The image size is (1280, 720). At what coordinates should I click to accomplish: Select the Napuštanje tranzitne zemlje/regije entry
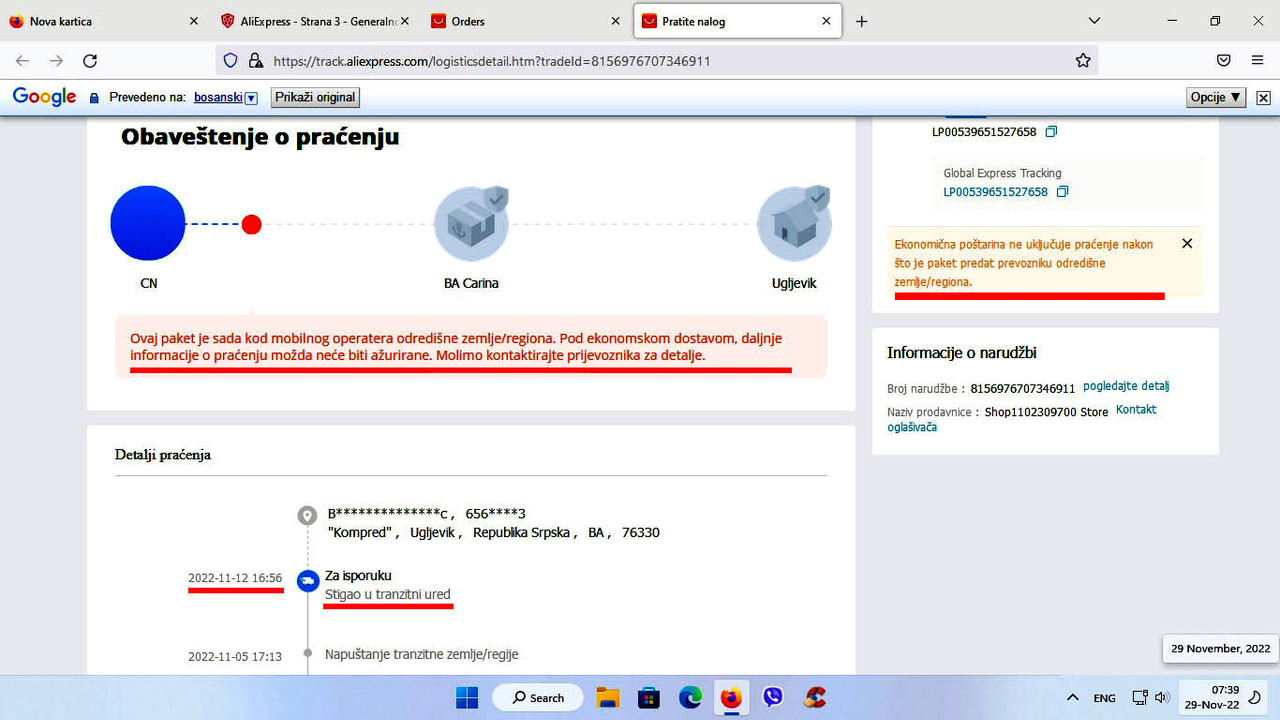tap(421, 654)
